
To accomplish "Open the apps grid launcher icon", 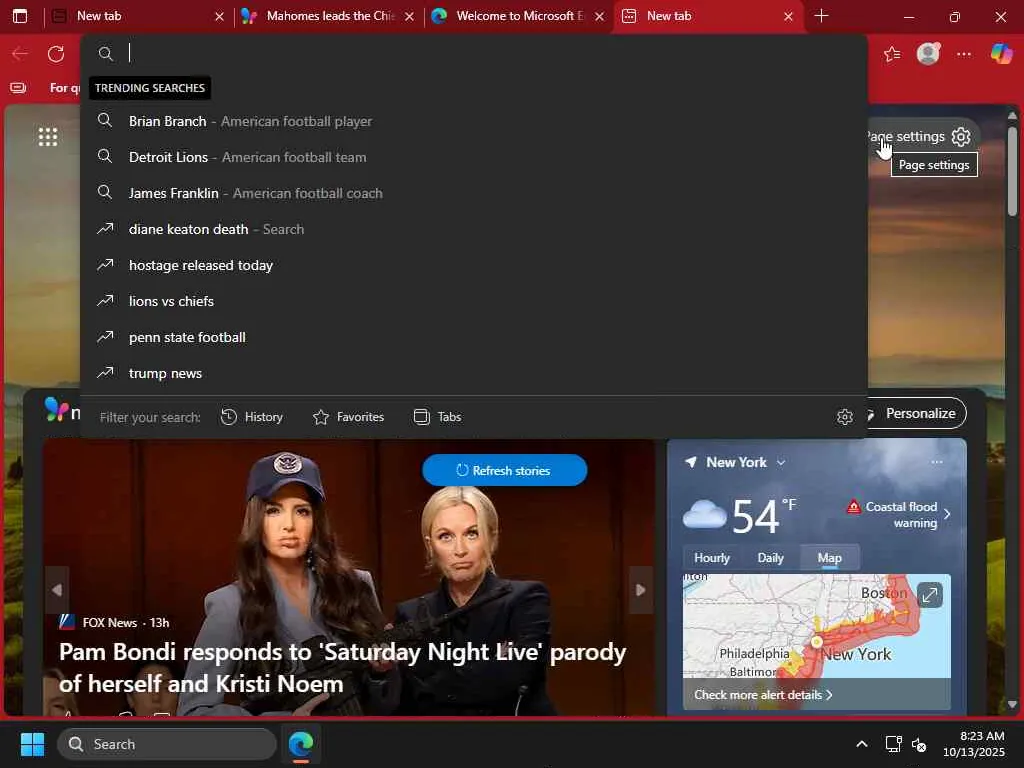I will [48, 137].
